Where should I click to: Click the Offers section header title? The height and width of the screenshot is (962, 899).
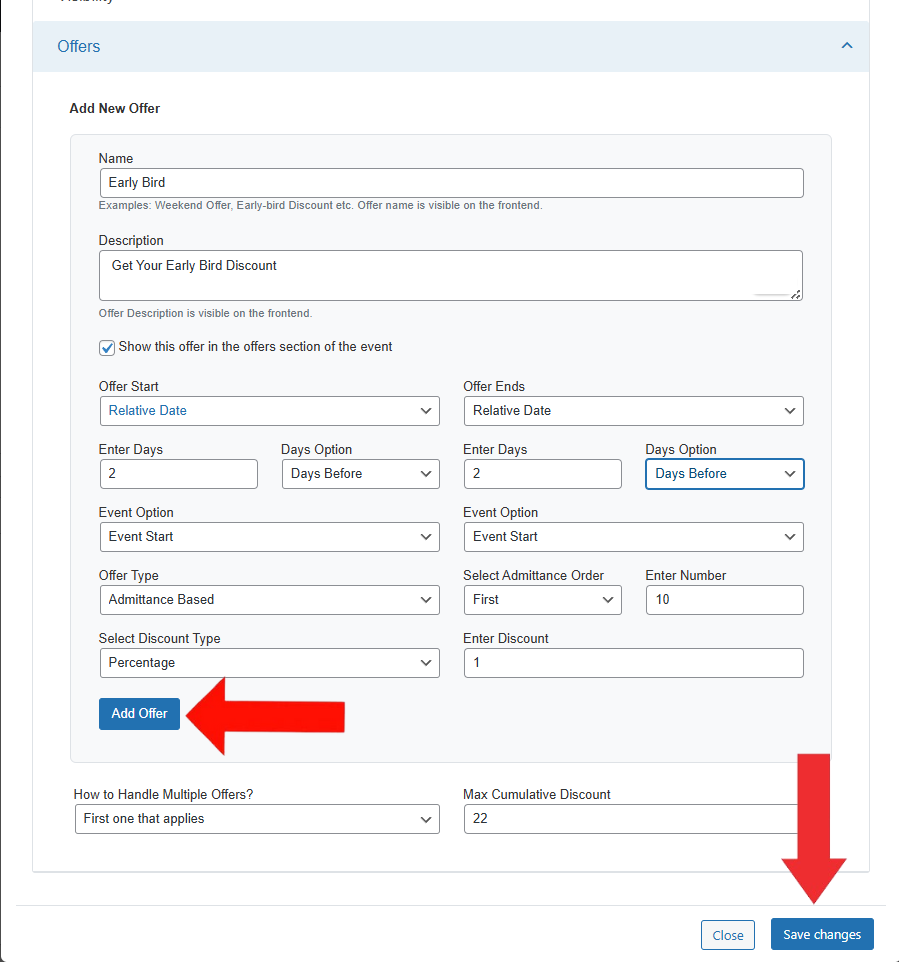point(79,47)
